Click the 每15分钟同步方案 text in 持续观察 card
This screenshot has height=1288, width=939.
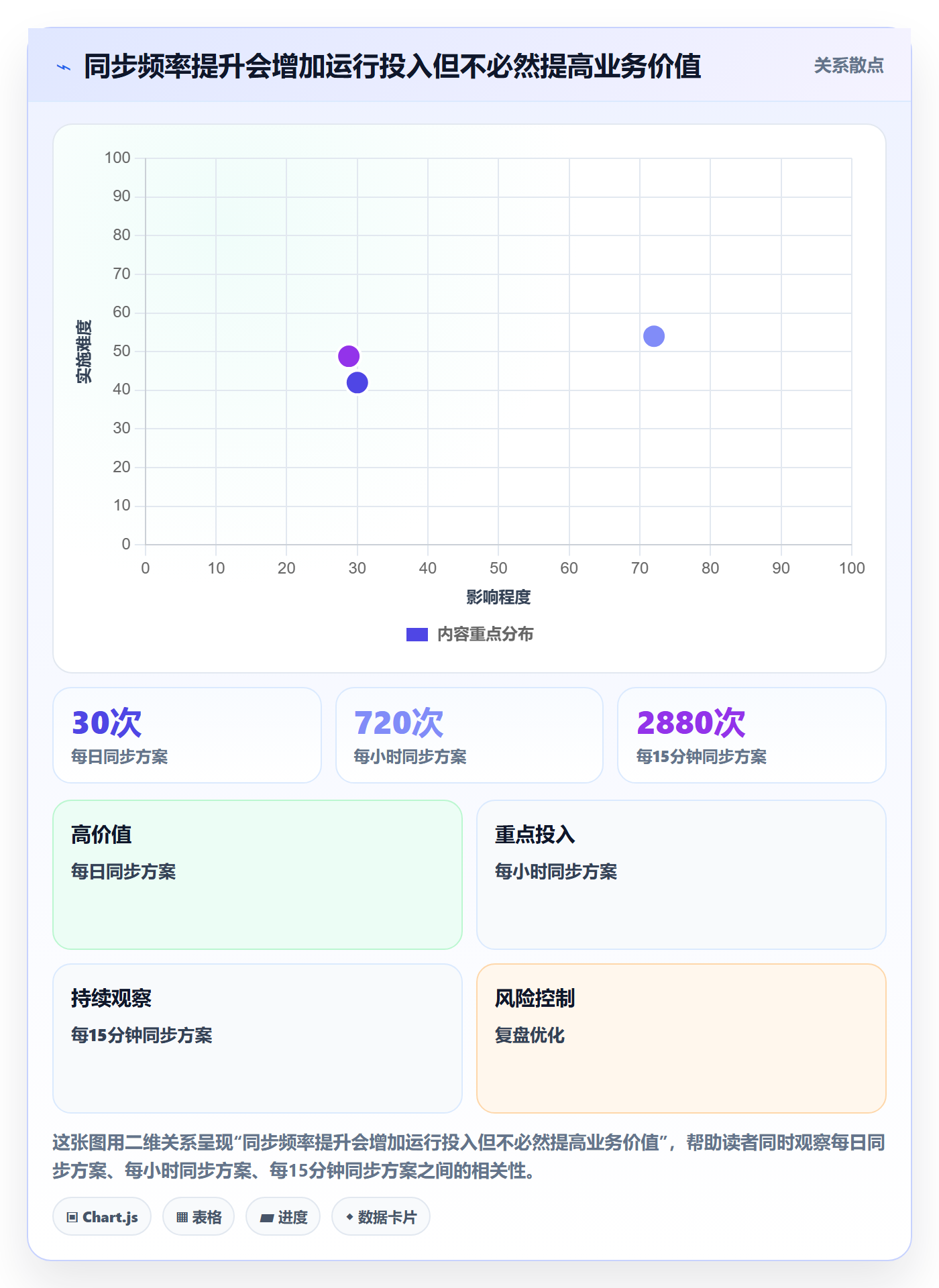coord(142,1035)
